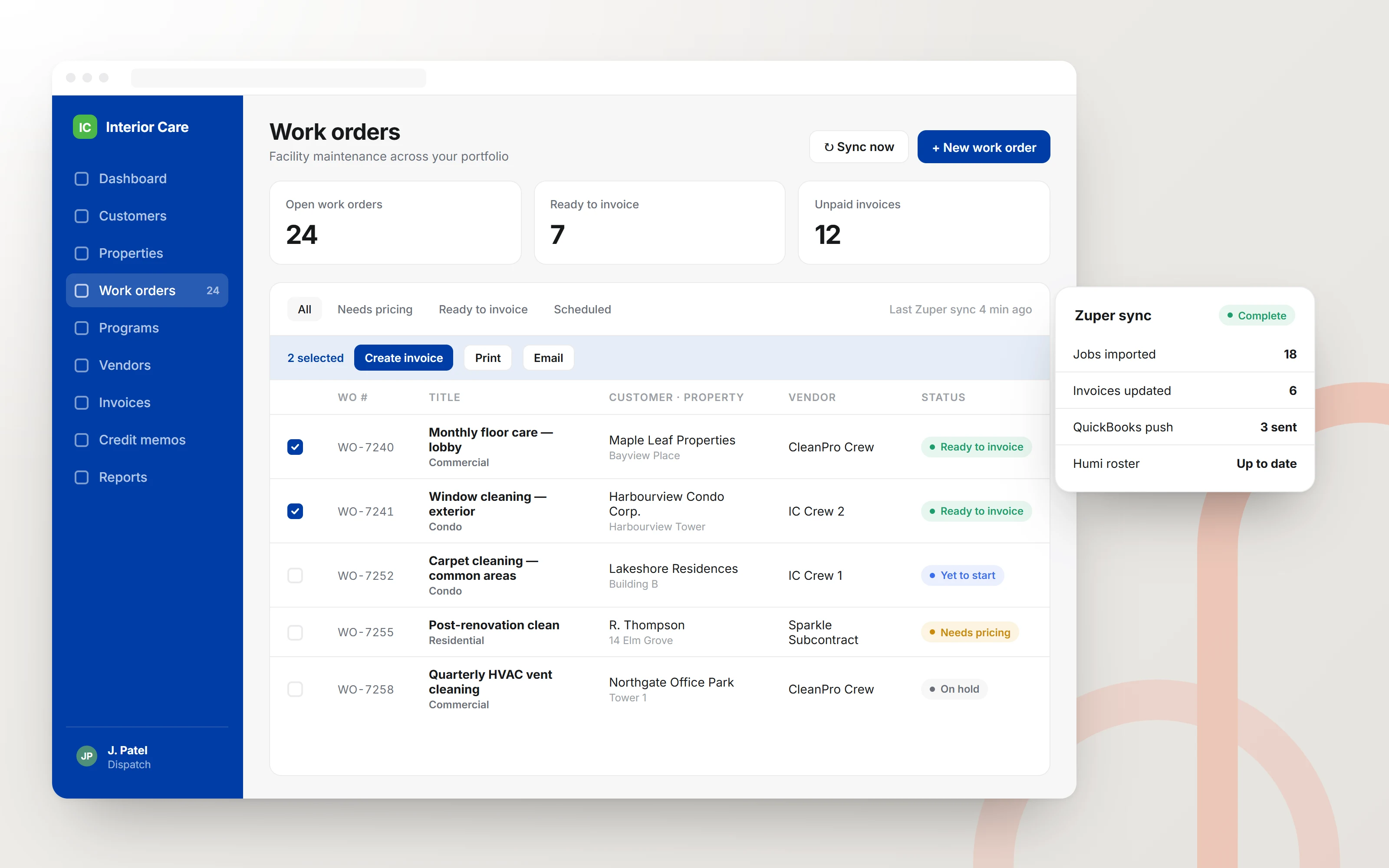Click Last Zuper sync 4 min ago

pyautogui.click(x=960, y=309)
